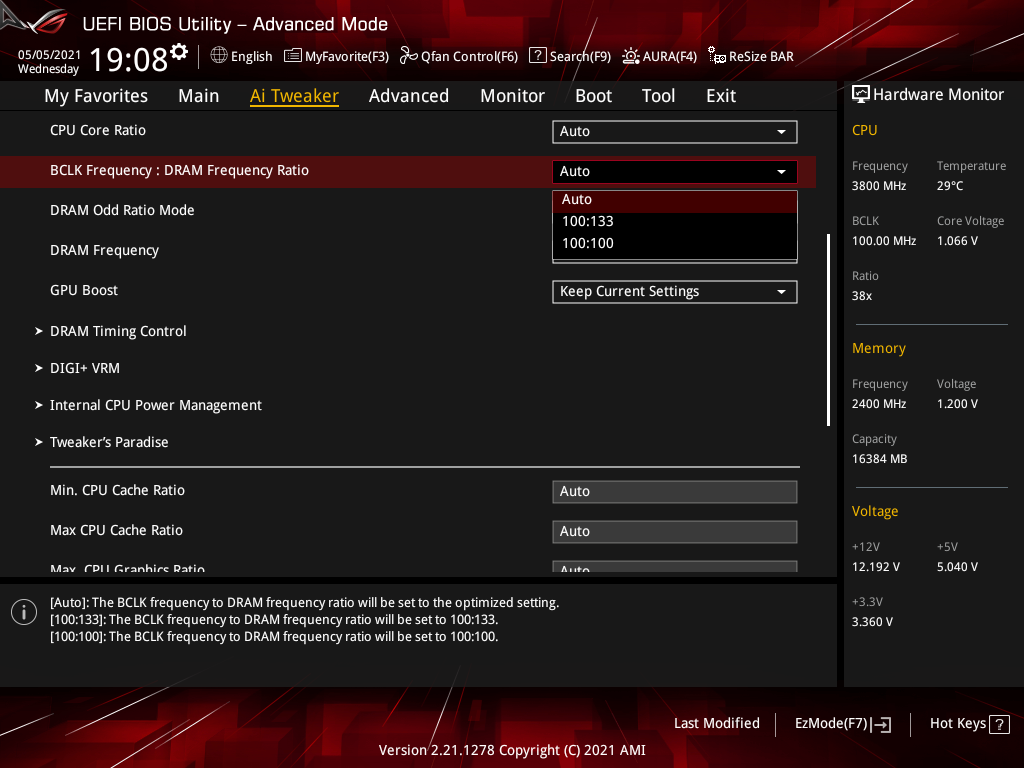Click the info icon beside help text
This screenshot has height=768, width=1024.
pos(24,612)
